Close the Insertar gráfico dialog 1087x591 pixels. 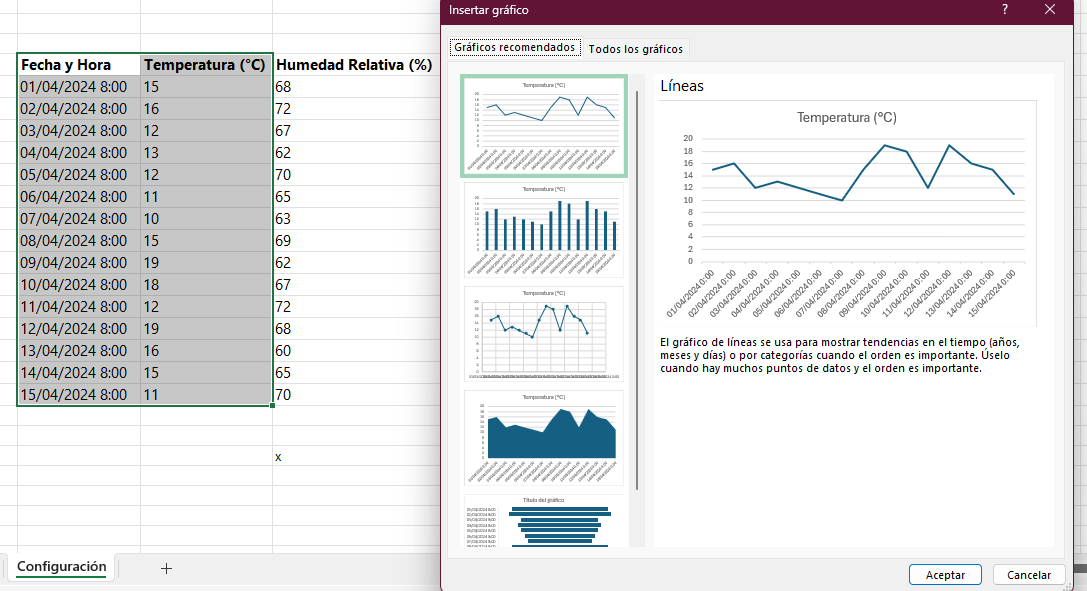(1049, 10)
